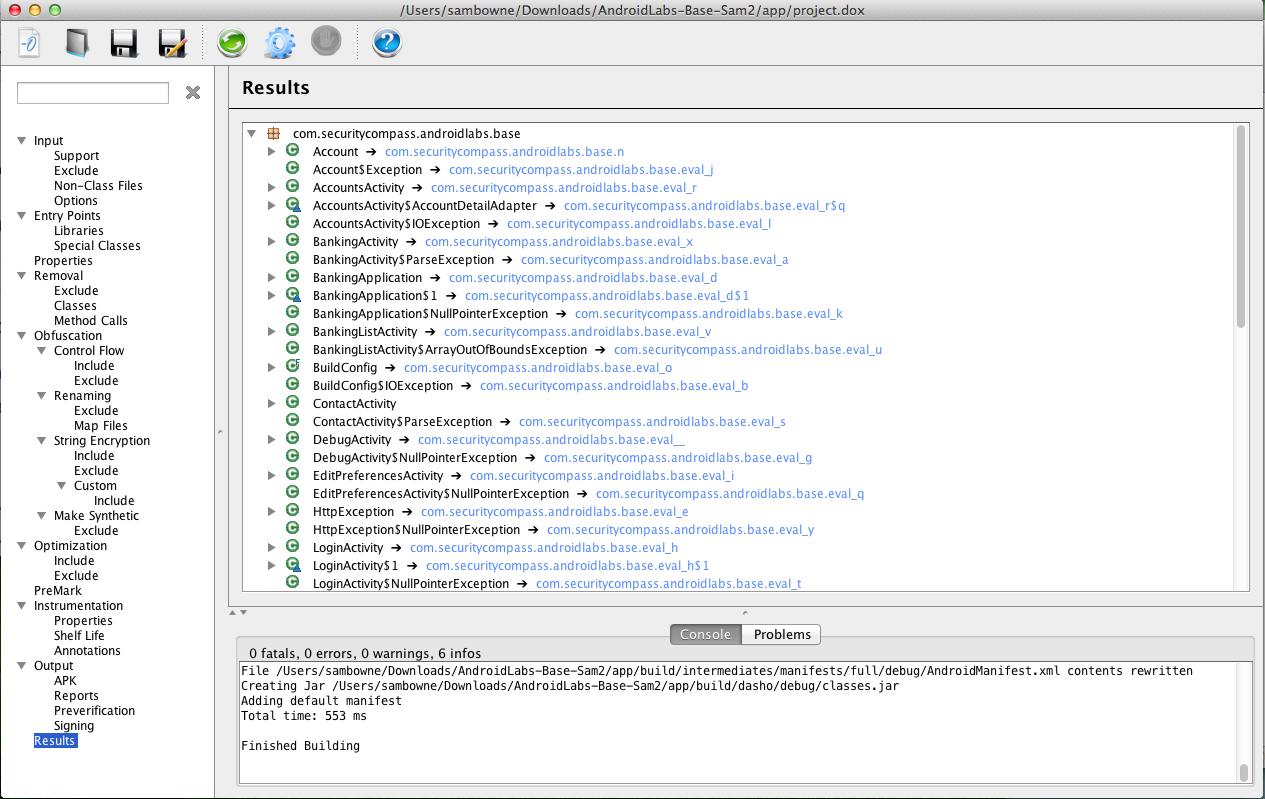1265x799 pixels.
Task: Click the 'Finished Building' console line
Action: click(300, 746)
